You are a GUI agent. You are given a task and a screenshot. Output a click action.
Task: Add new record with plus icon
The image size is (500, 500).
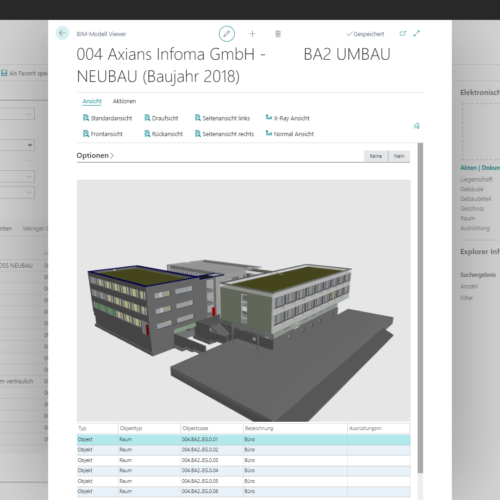[x=252, y=34]
